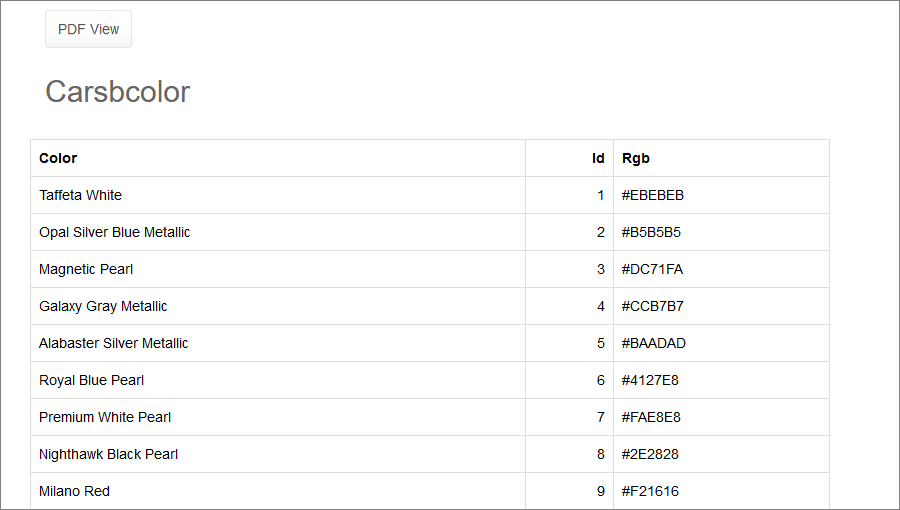The image size is (900, 510).
Task: Click the #EBEBEB Rgb value
Action: [653, 195]
